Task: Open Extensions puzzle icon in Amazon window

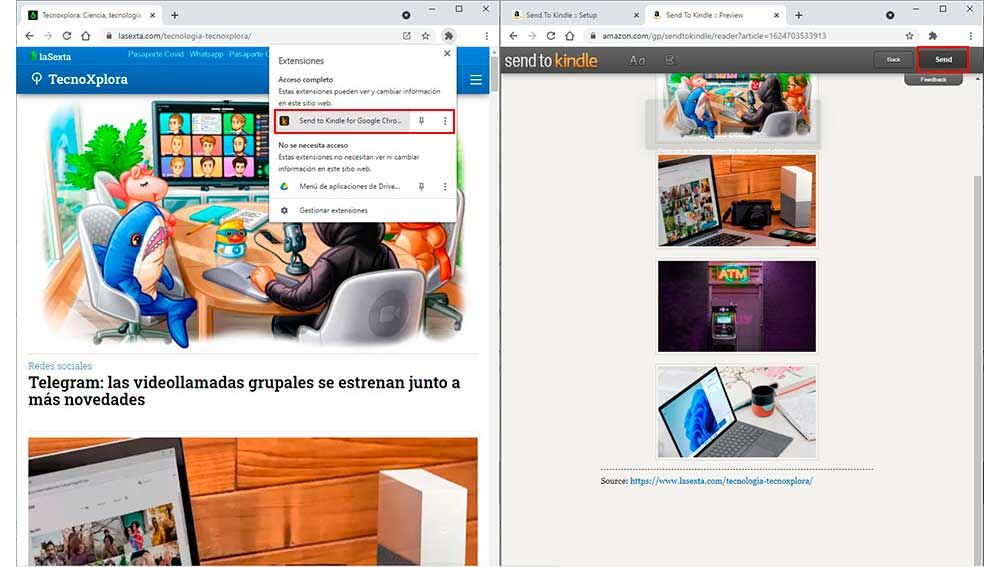Action: point(932,36)
